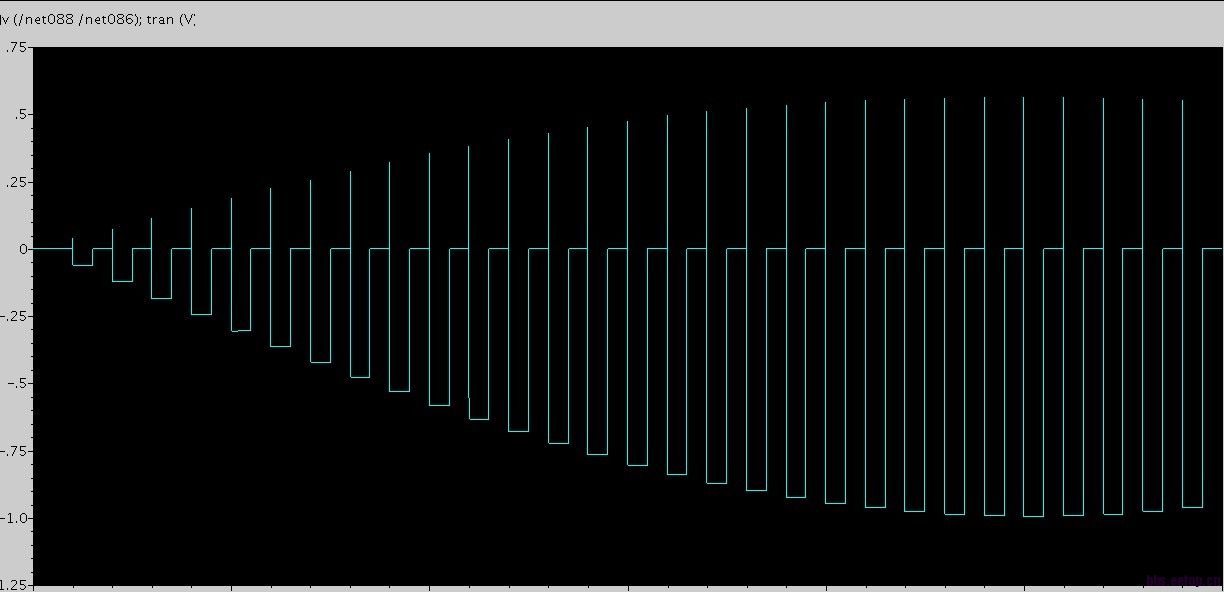Click the -.25 y-axis label
Image resolution: width=1224 pixels, height=592 pixels.
click(15, 316)
